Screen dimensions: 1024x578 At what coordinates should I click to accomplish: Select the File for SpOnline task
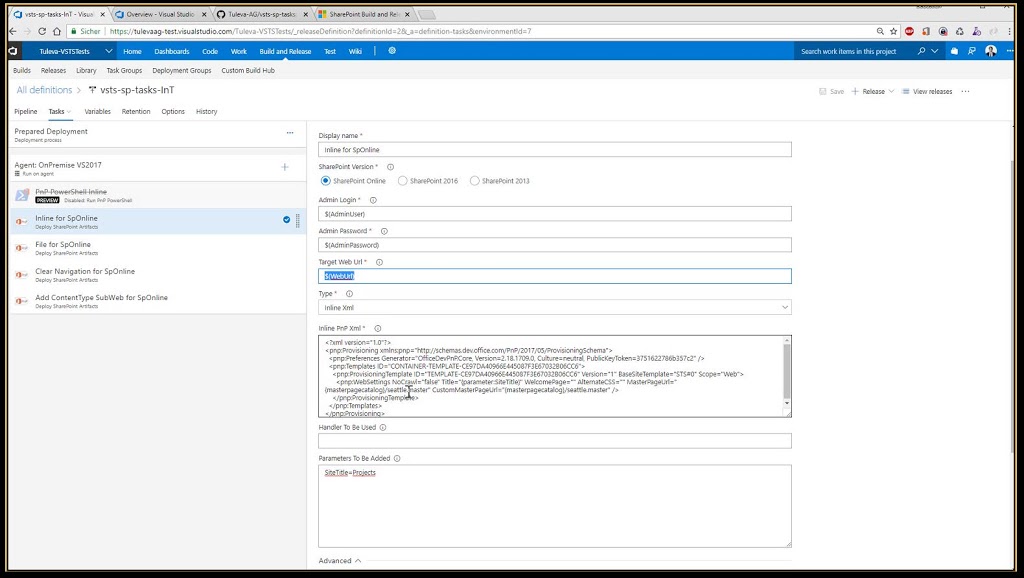click(158, 248)
